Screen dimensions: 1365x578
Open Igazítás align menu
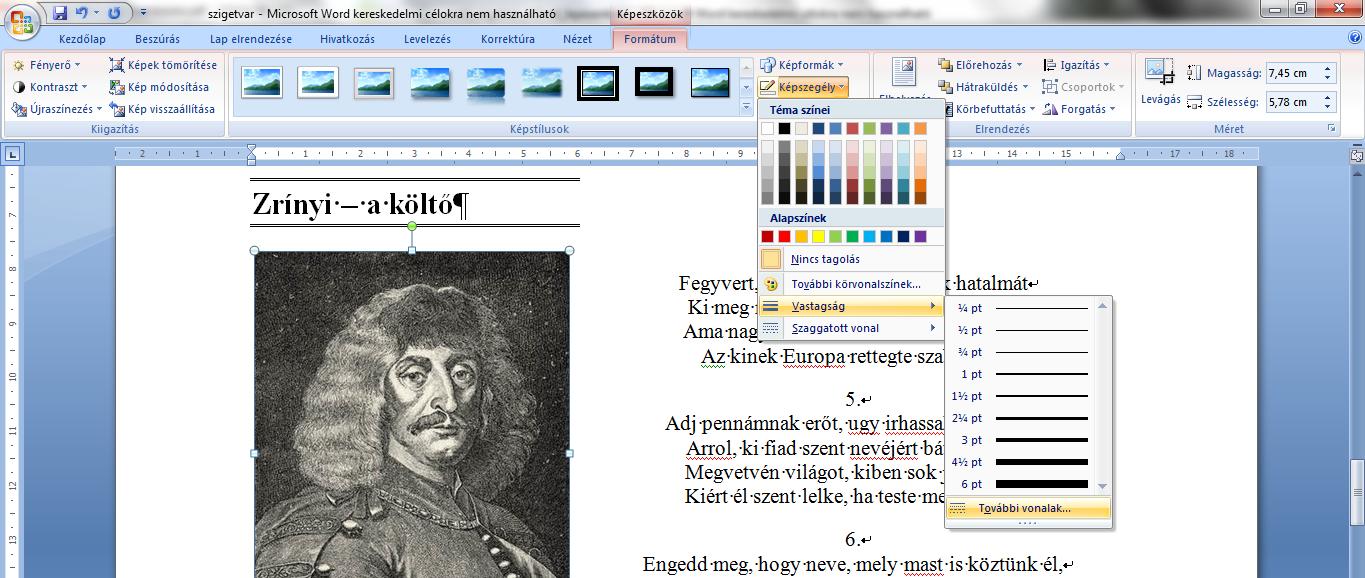click(1075, 65)
